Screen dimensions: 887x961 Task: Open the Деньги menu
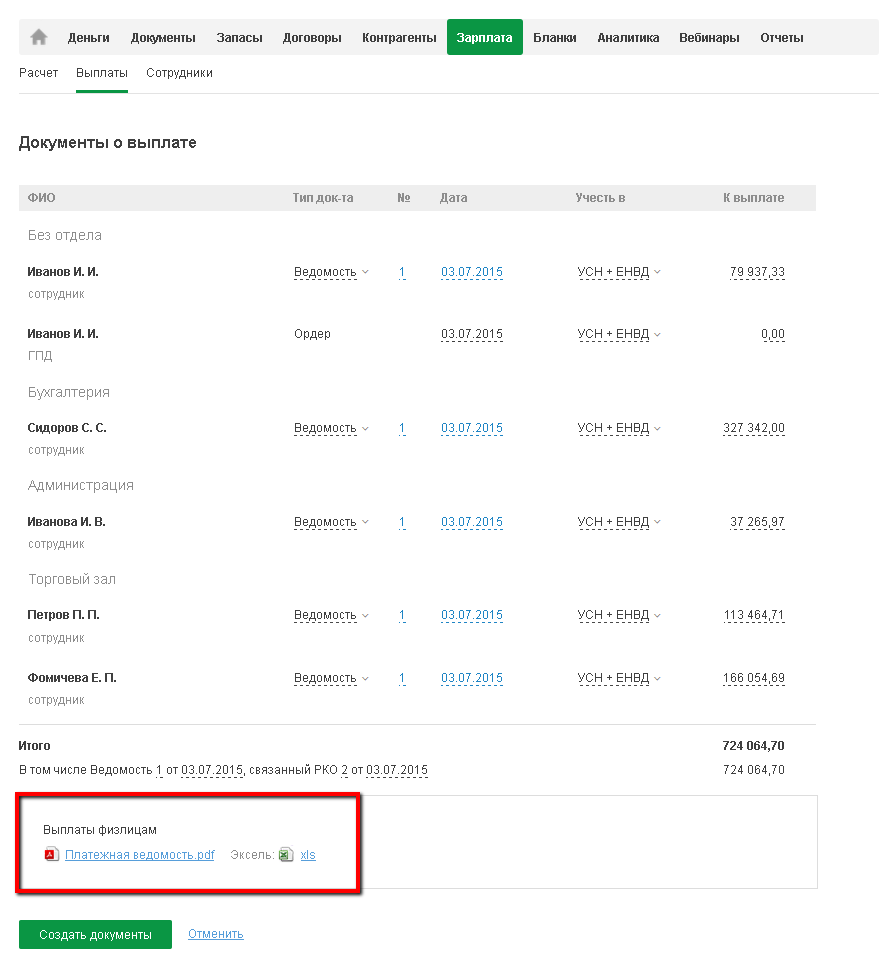coord(88,37)
